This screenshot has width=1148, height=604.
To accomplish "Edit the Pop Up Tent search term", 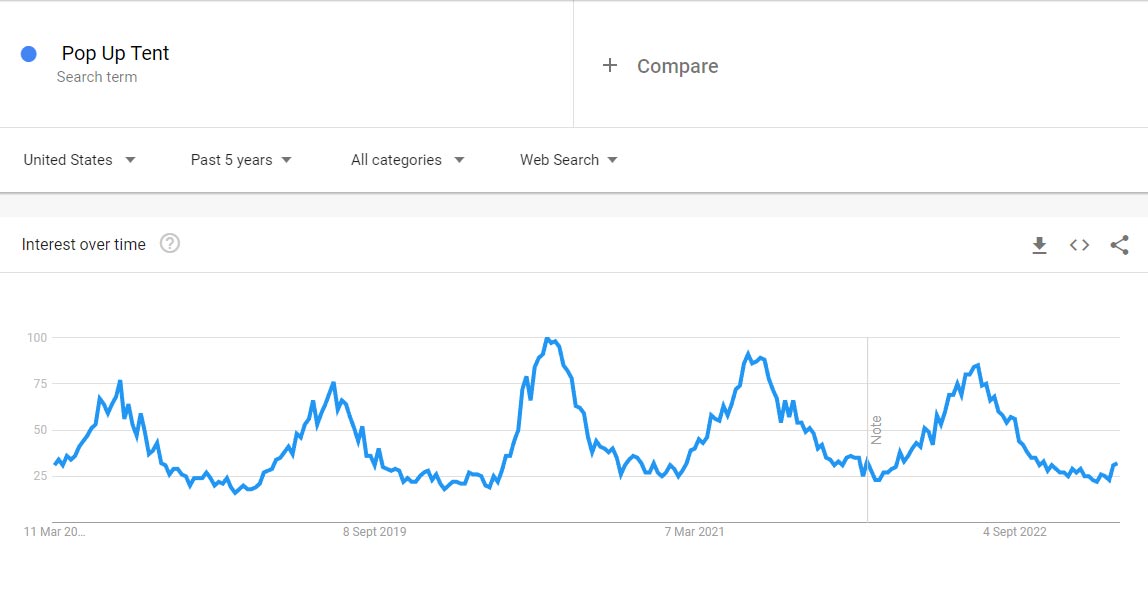I will tap(115, 54).
